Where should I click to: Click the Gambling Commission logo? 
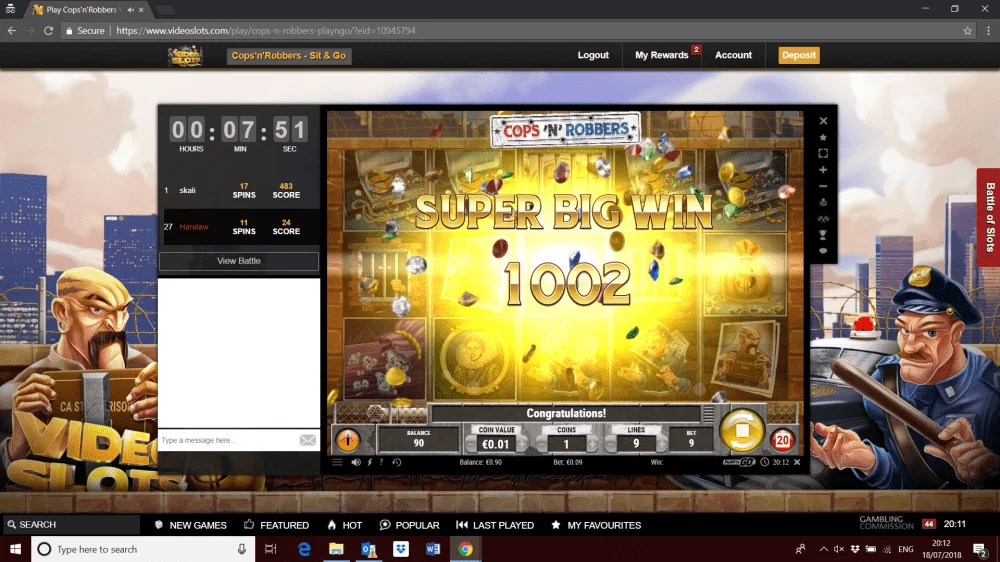886,523
